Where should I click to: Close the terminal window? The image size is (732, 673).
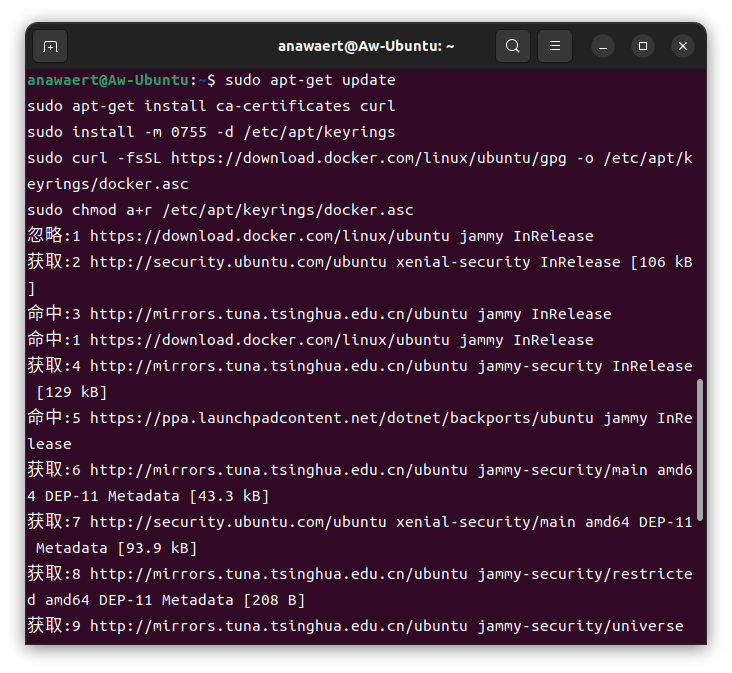[683, 46]
